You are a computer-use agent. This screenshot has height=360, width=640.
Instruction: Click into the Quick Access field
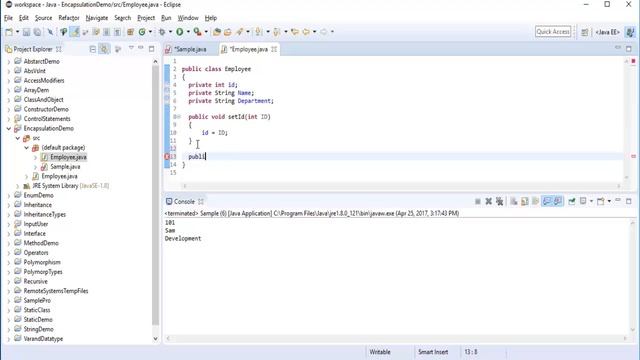tap(553, 32)
